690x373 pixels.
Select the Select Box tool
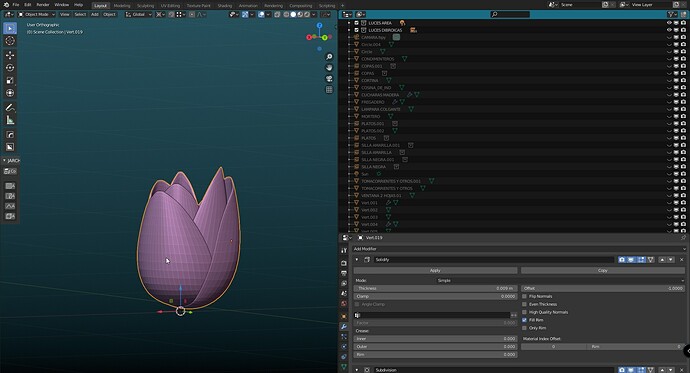click(x=10, y=28)
